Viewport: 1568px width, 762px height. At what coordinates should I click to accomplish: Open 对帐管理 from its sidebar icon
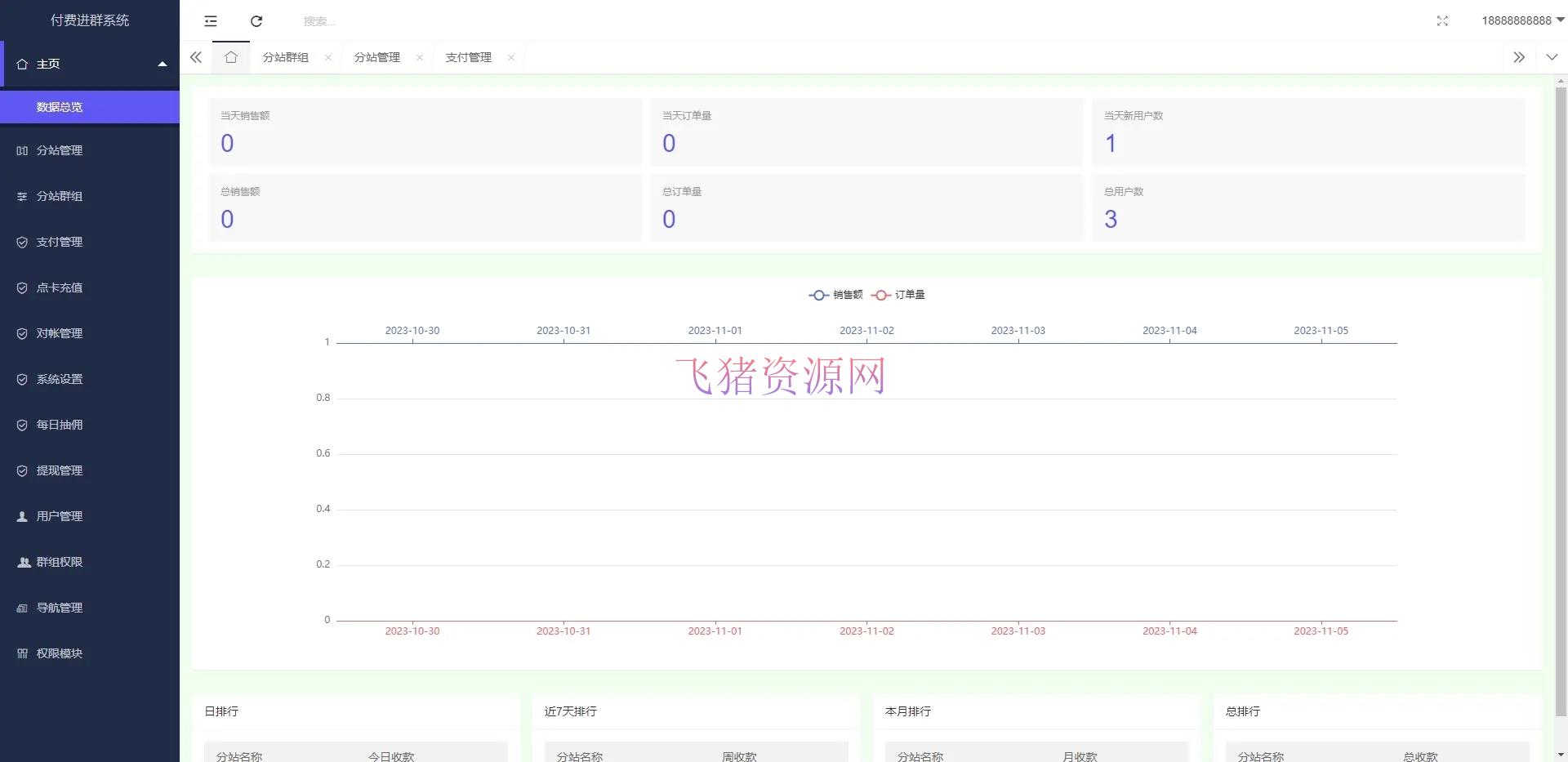[x=22, y=333]
